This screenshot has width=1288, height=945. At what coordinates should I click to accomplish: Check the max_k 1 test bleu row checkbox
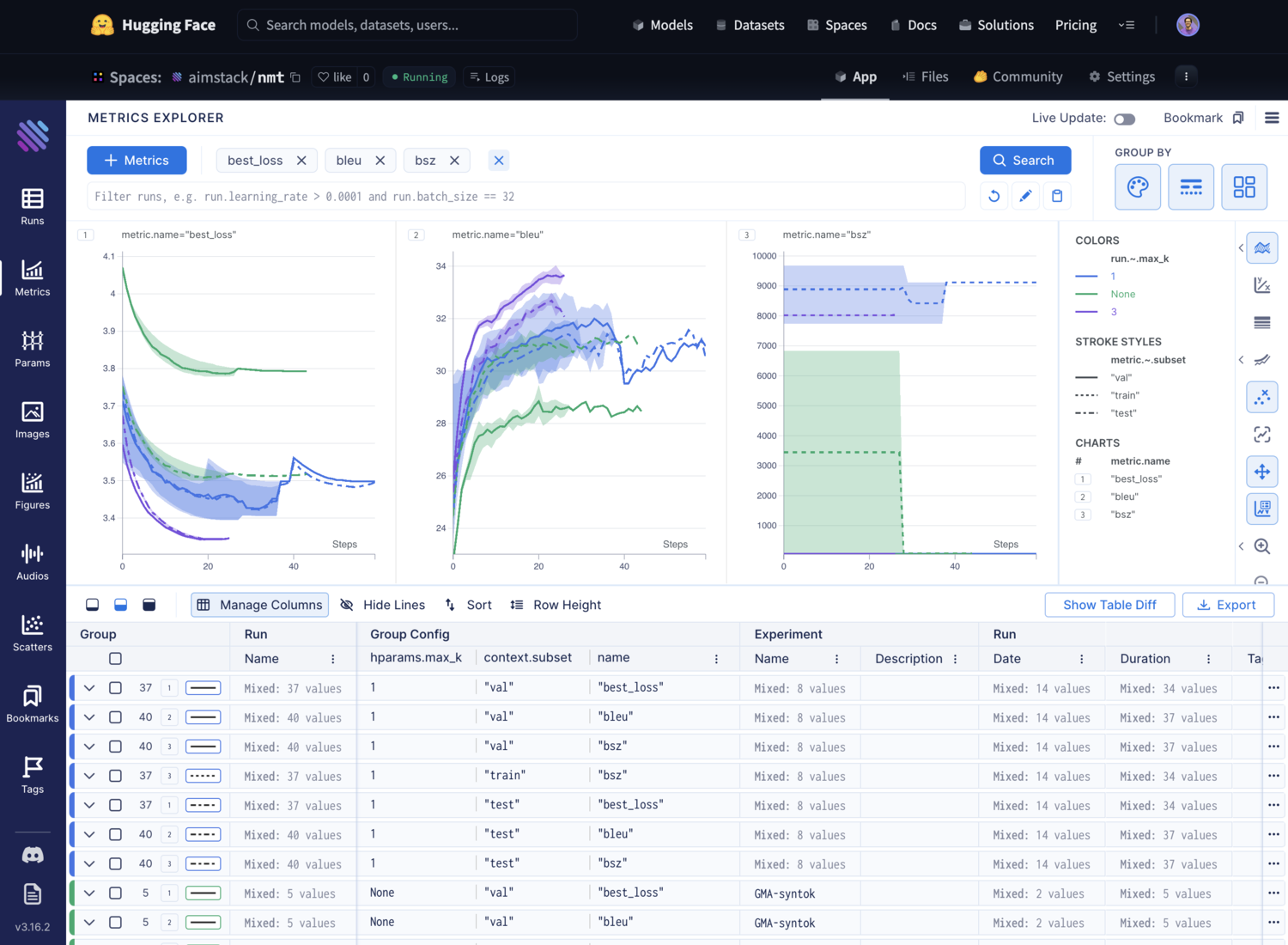tap(115, 834)
